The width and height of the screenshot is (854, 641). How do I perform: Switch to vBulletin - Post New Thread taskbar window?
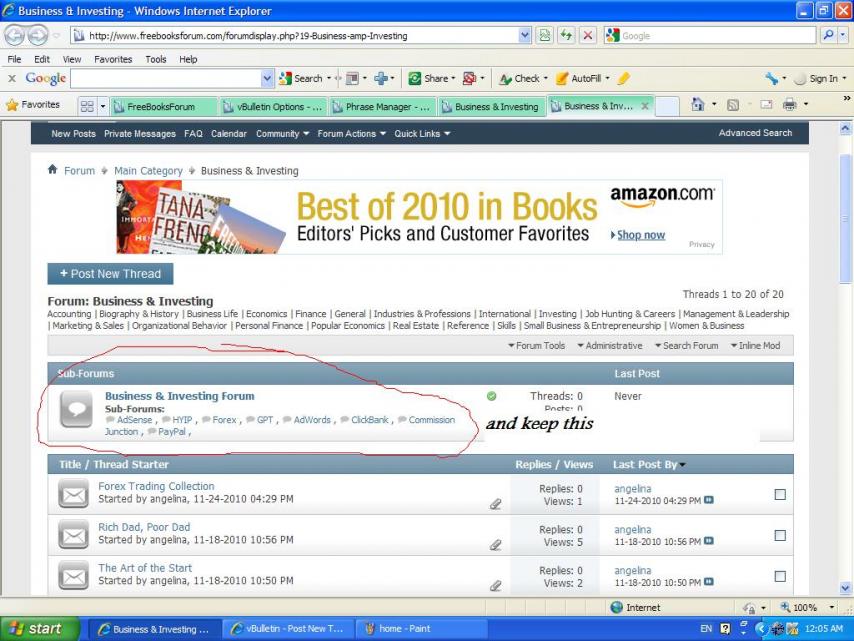[x=289, y=628]
